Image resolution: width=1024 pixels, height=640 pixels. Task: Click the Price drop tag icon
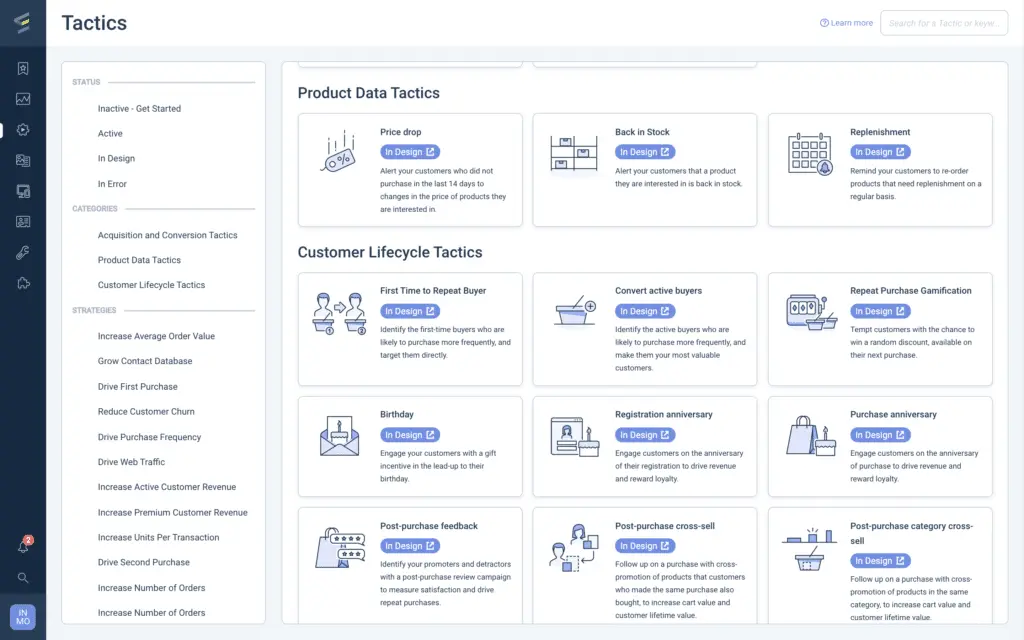pos(339,153)
